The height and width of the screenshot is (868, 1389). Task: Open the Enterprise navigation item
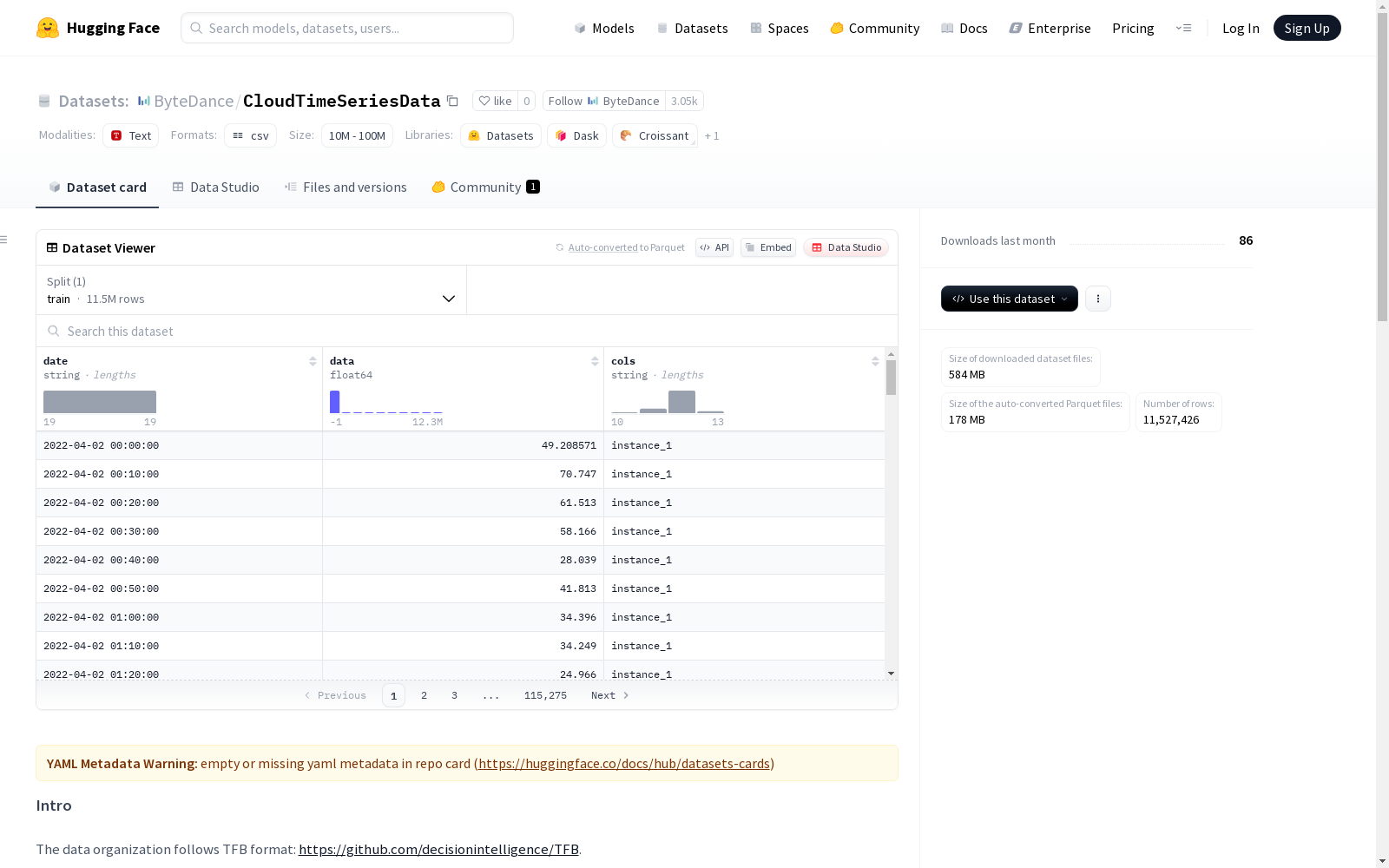1050,28
